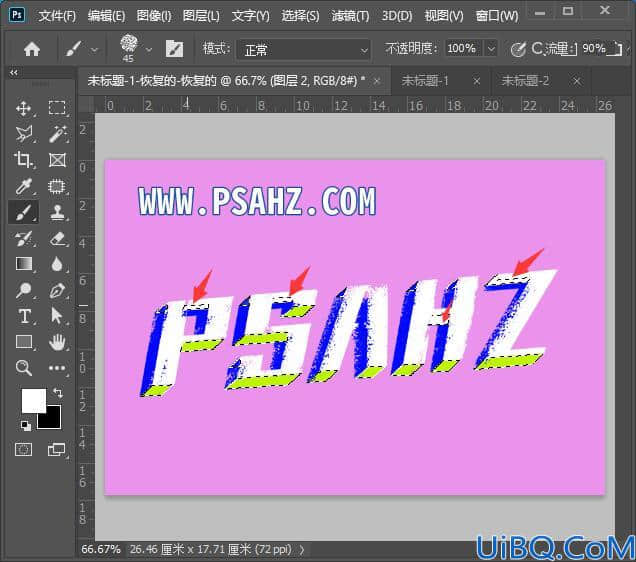Viewport: 636px width, 562px height.
Task: Click the flow 90% input field
Action: (594, 49)
